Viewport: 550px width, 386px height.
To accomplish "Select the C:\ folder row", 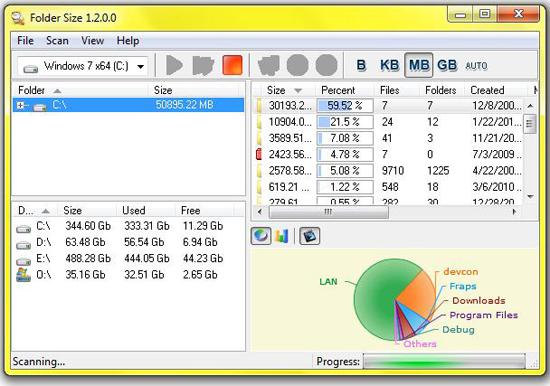I will click(x=128, y=105).
